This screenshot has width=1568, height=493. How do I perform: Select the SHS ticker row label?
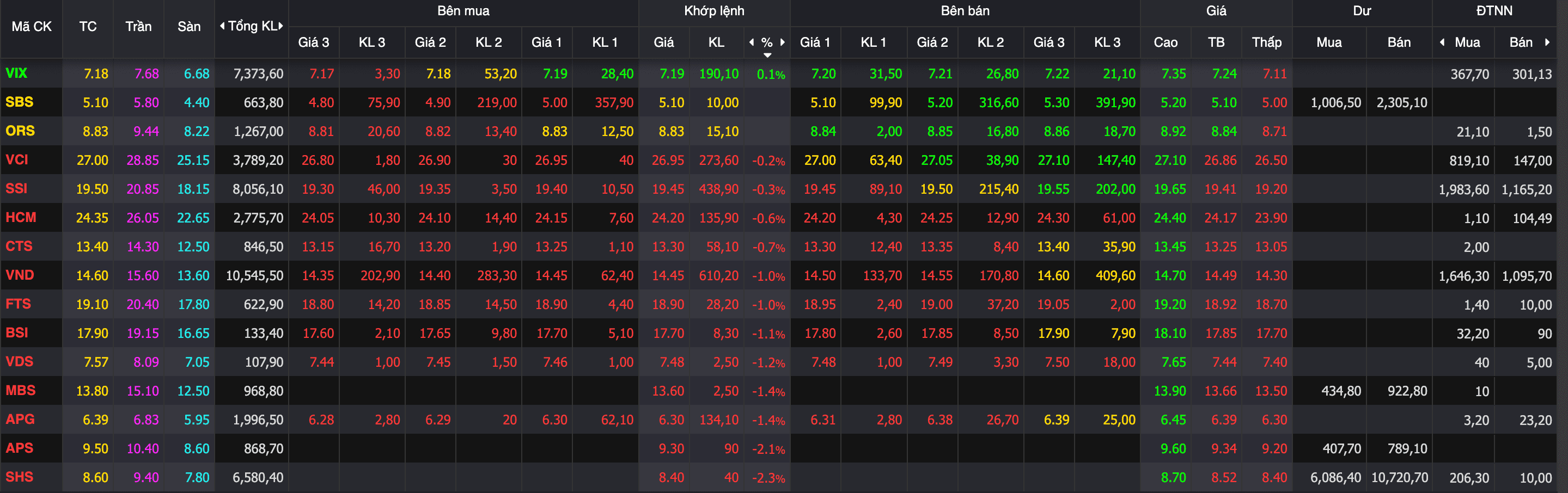20,477
